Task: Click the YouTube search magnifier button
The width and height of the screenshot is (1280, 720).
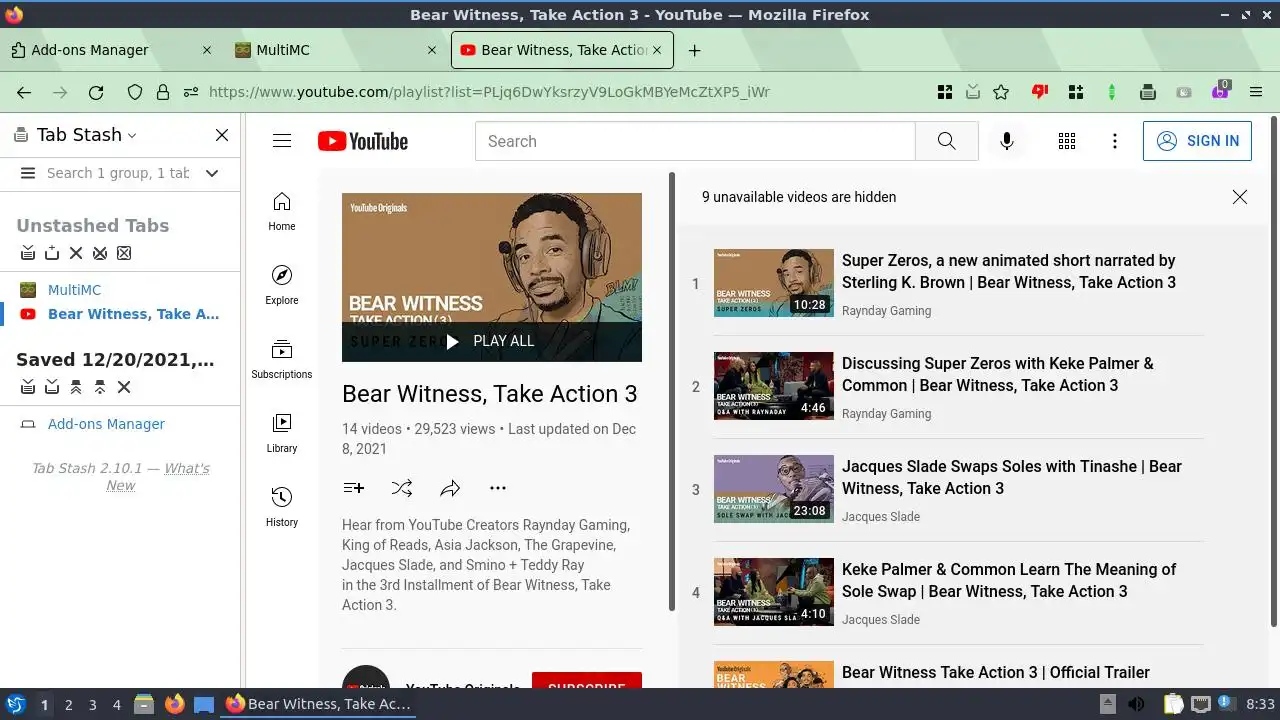Action: (947, 141)
